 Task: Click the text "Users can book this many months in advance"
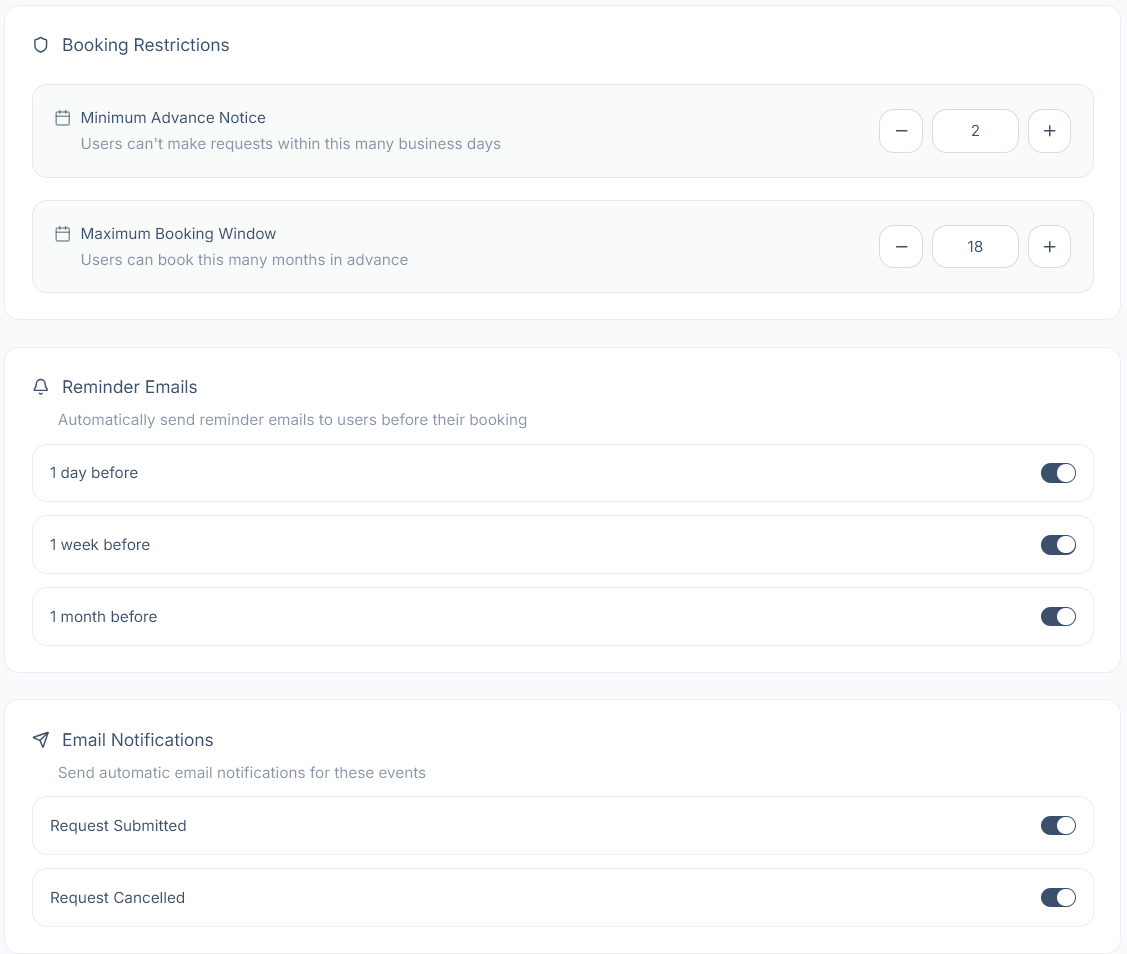pos(244,260)
